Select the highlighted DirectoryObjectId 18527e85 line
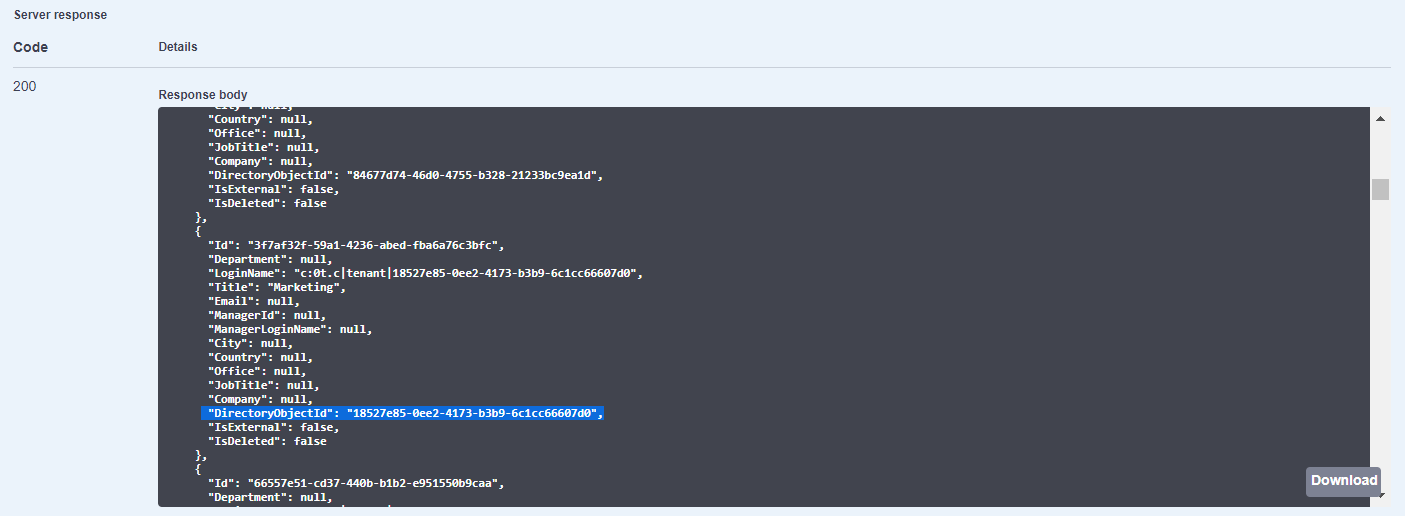This screenshot has height=516, width=1405. pyautogui.click(x=403, y=413)
